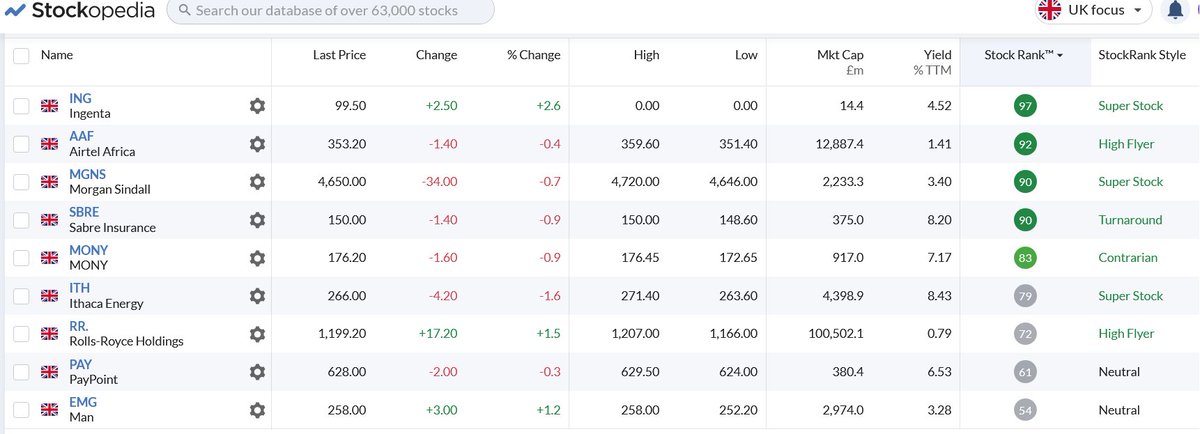The width and height of the screenshot is (1200, 434).
Task: Click Ingenta's StockRank 97 badge
Action: click(1024, 106)
